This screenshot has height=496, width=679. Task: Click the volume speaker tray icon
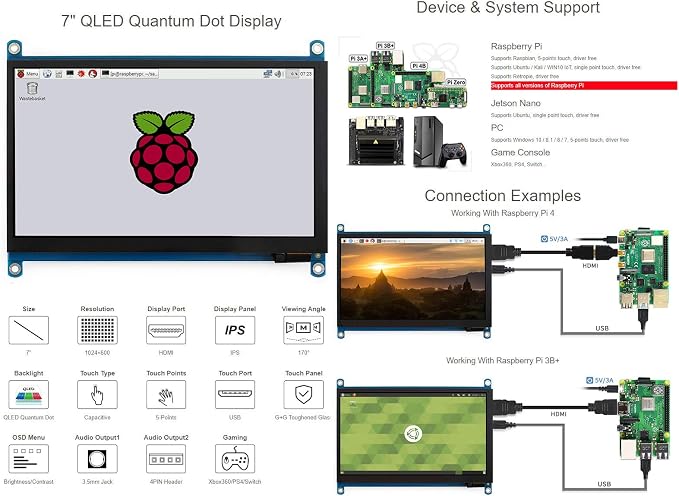(x=278, y=74)
